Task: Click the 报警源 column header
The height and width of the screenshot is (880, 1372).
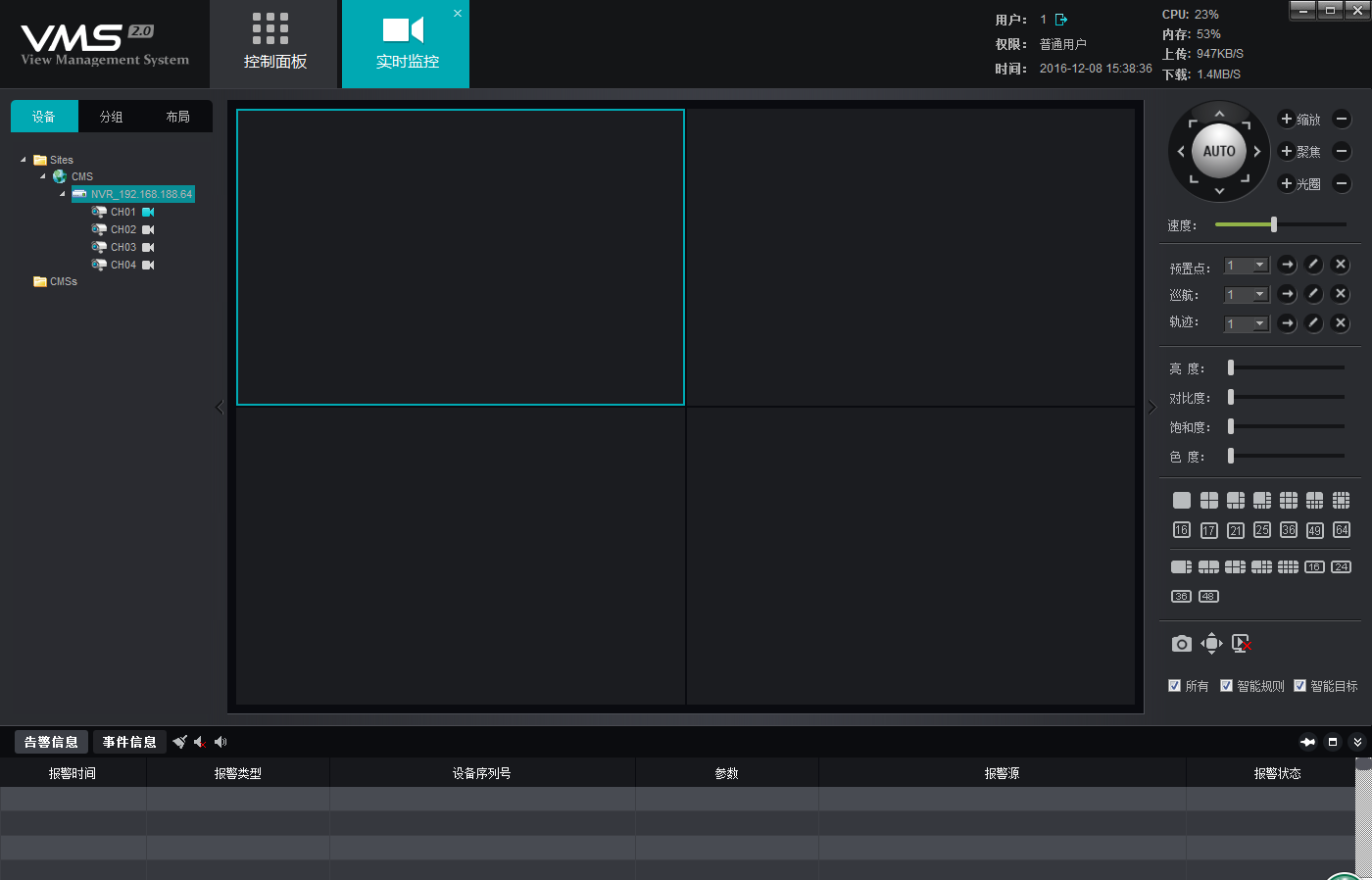Action: [1002, 773]
